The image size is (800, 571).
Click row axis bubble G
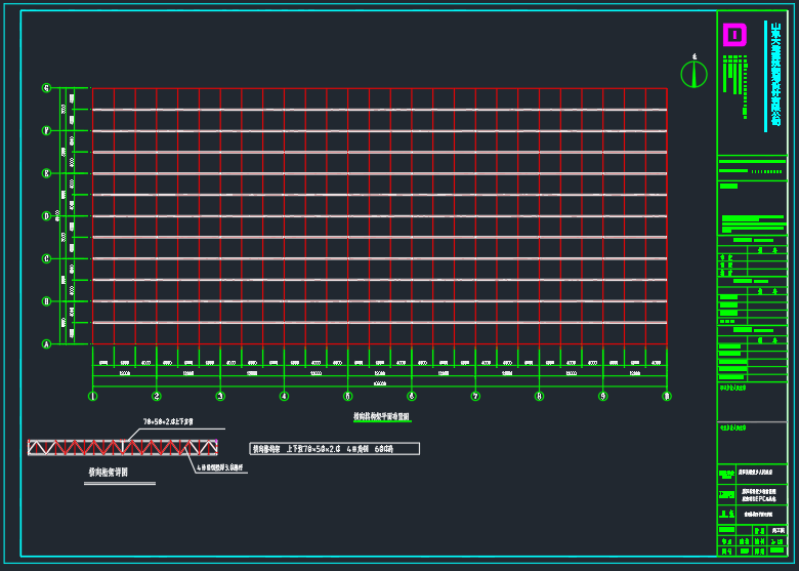46,88
